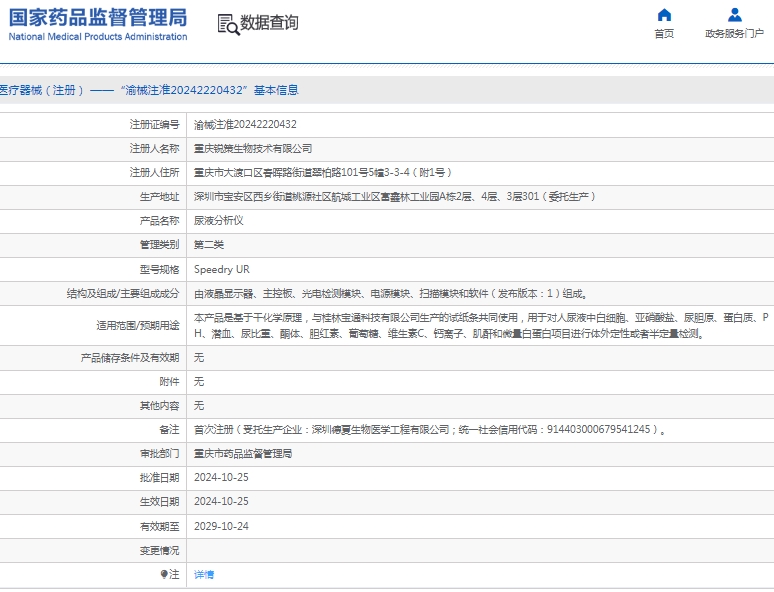
Task: Click the 审批部门 label
Action: pos(159,454)
